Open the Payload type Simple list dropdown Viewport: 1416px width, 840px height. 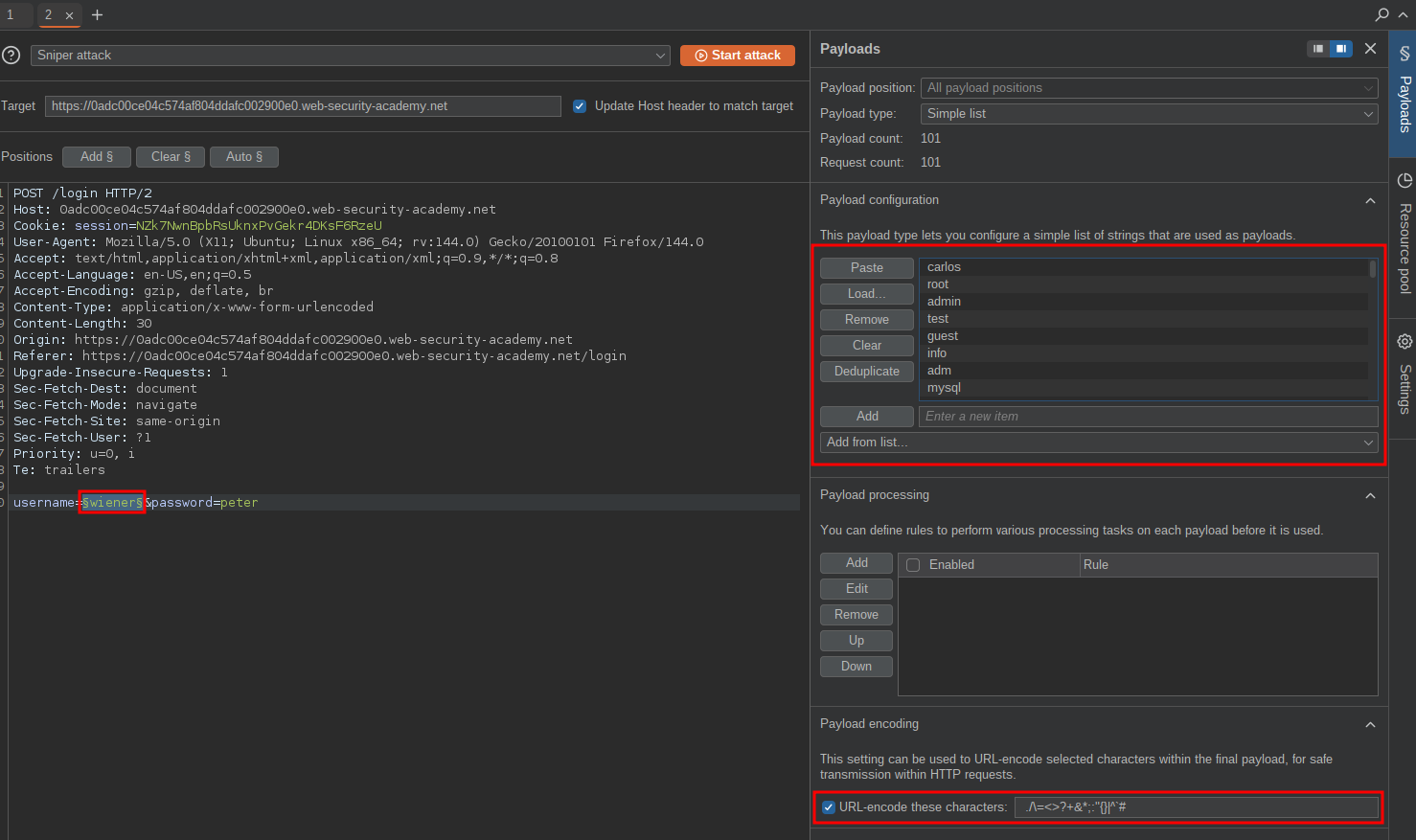[1149, 114]
